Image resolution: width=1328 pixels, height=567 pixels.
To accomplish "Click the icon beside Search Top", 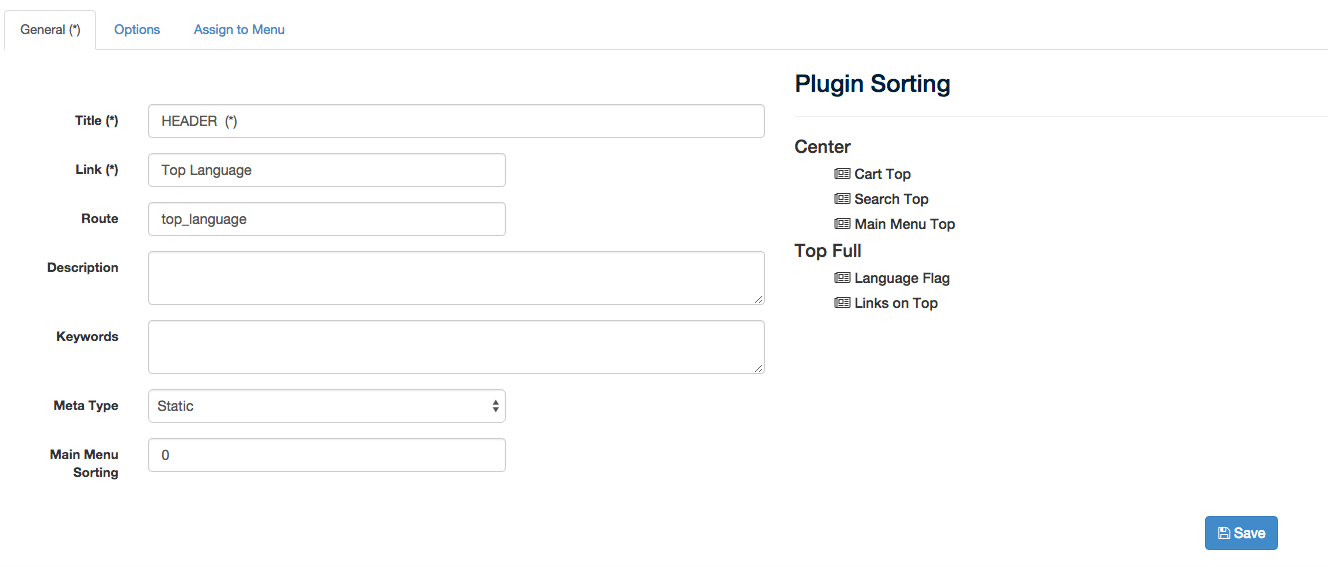I will 842,199.
